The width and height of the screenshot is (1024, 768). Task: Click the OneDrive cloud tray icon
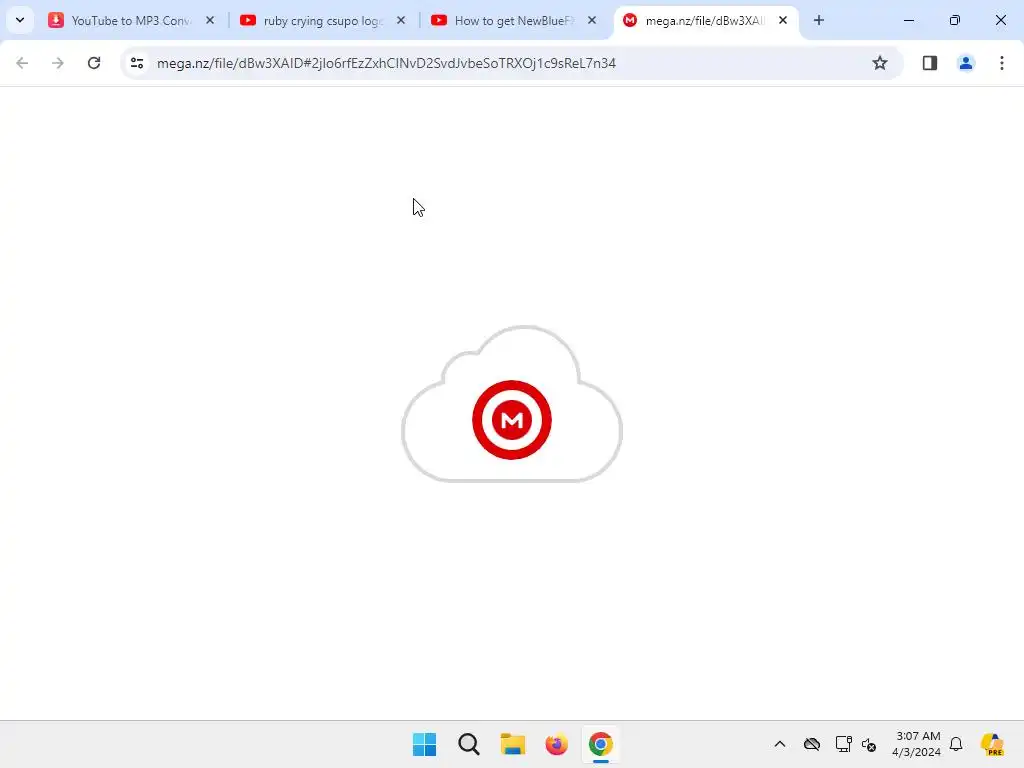pyautogui.click(x=812, y=744)
